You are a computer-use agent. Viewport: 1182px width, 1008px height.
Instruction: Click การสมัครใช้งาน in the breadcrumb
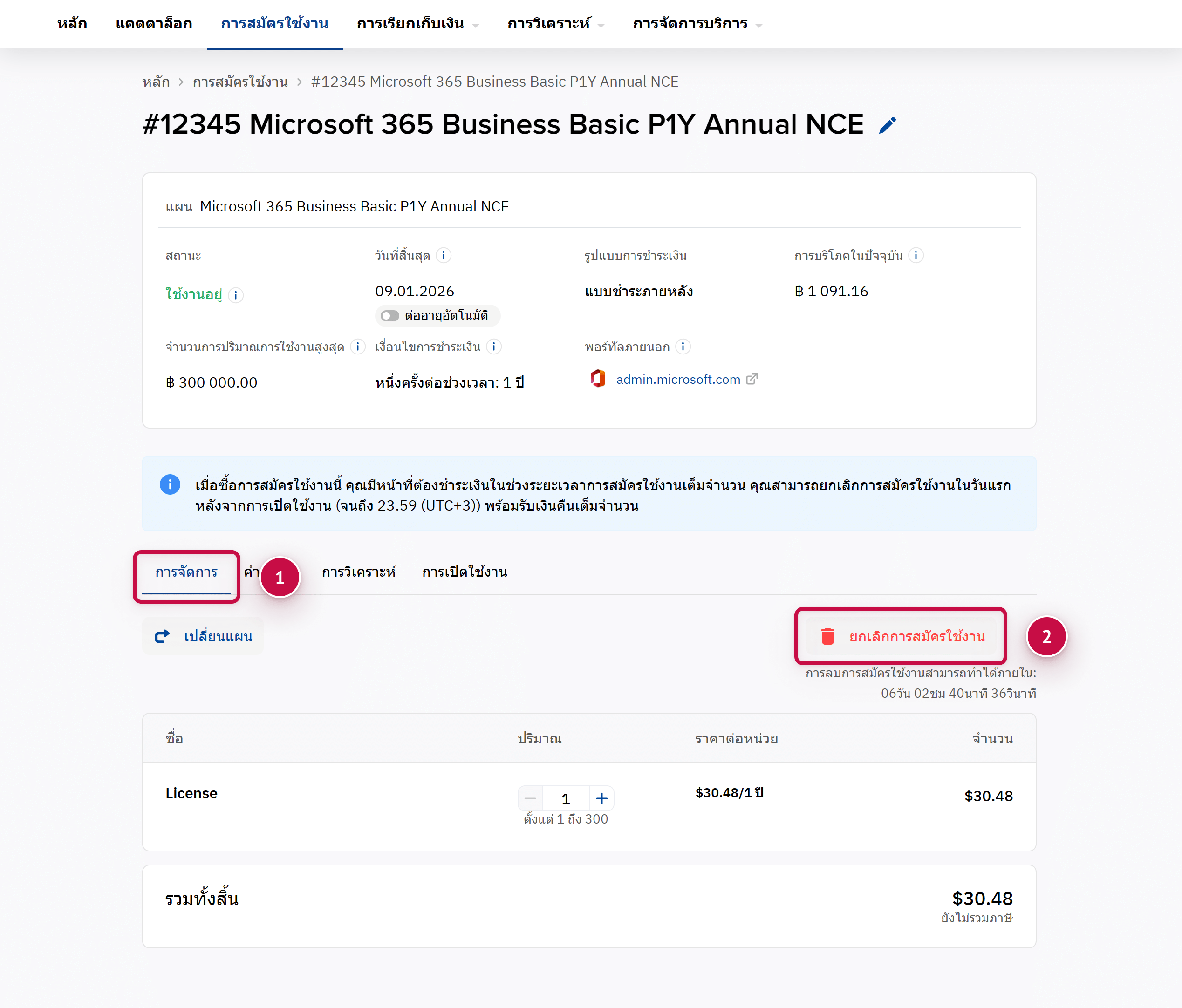click(x=240, y=82)
